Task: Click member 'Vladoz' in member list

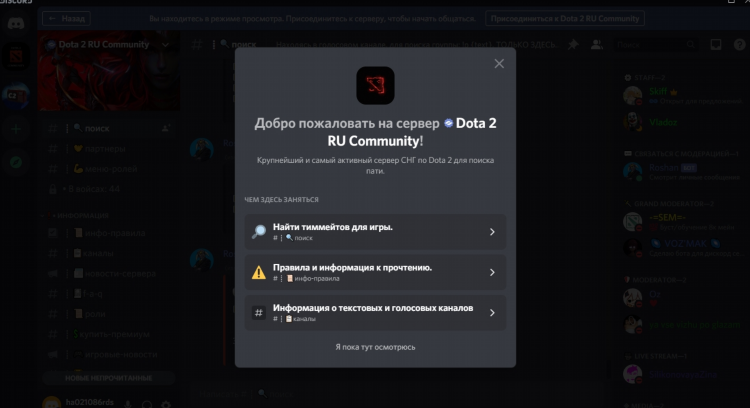Action: 683,122
